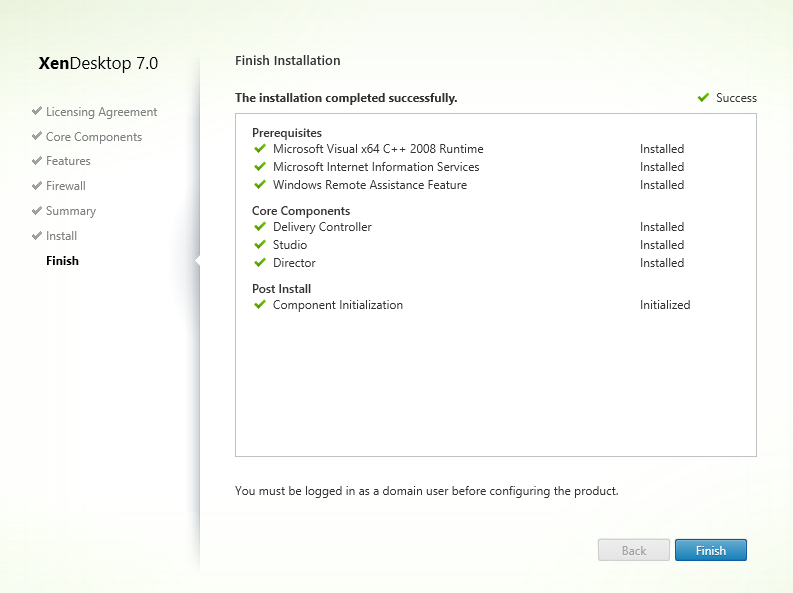Click the disabled Back button
Image resolution: width=793 pixels, height=593 pixels.
(x=633, y=550)
